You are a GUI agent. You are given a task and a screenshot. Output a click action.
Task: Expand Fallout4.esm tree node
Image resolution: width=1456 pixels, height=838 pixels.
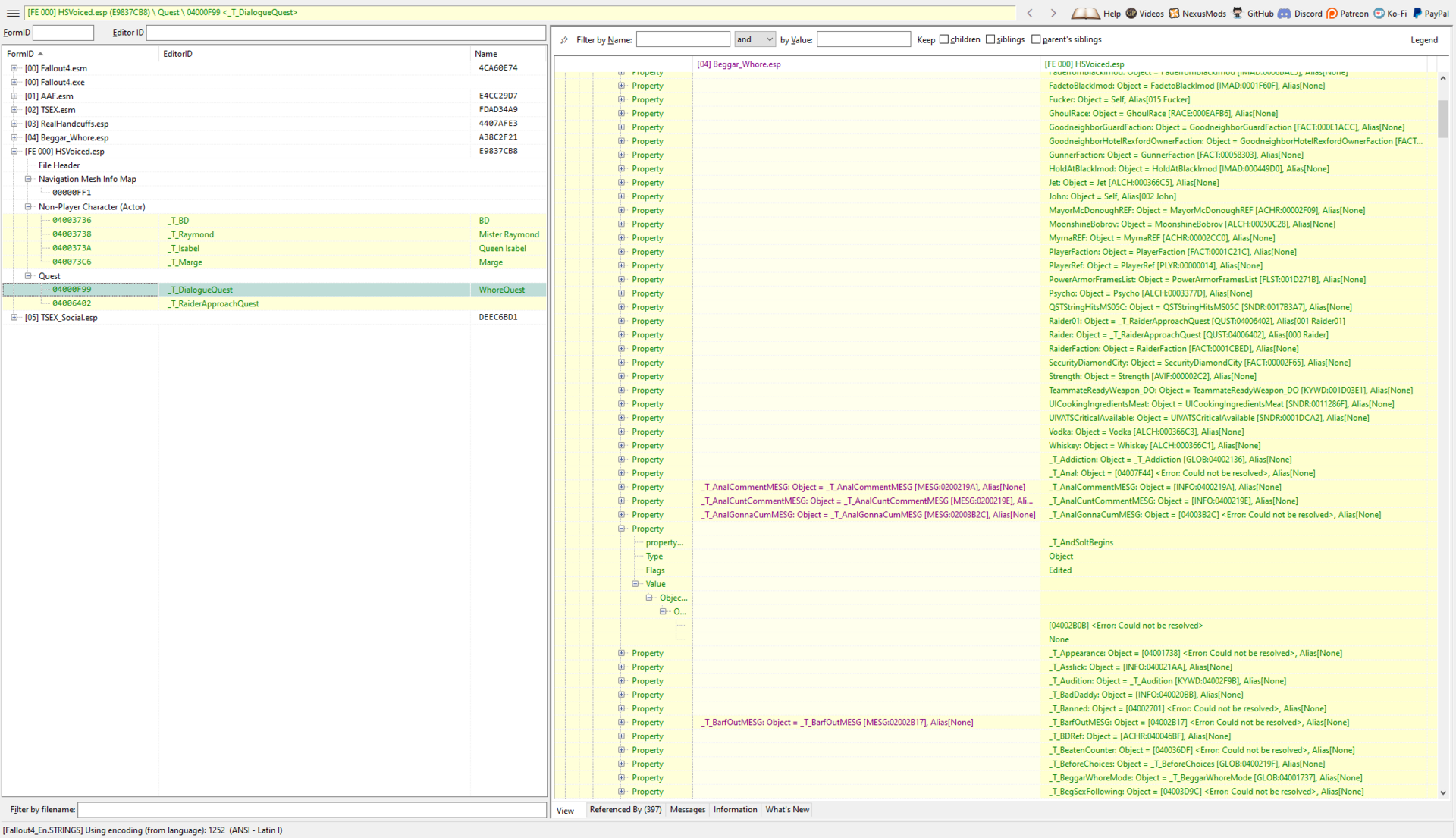(x=14, y=68)
